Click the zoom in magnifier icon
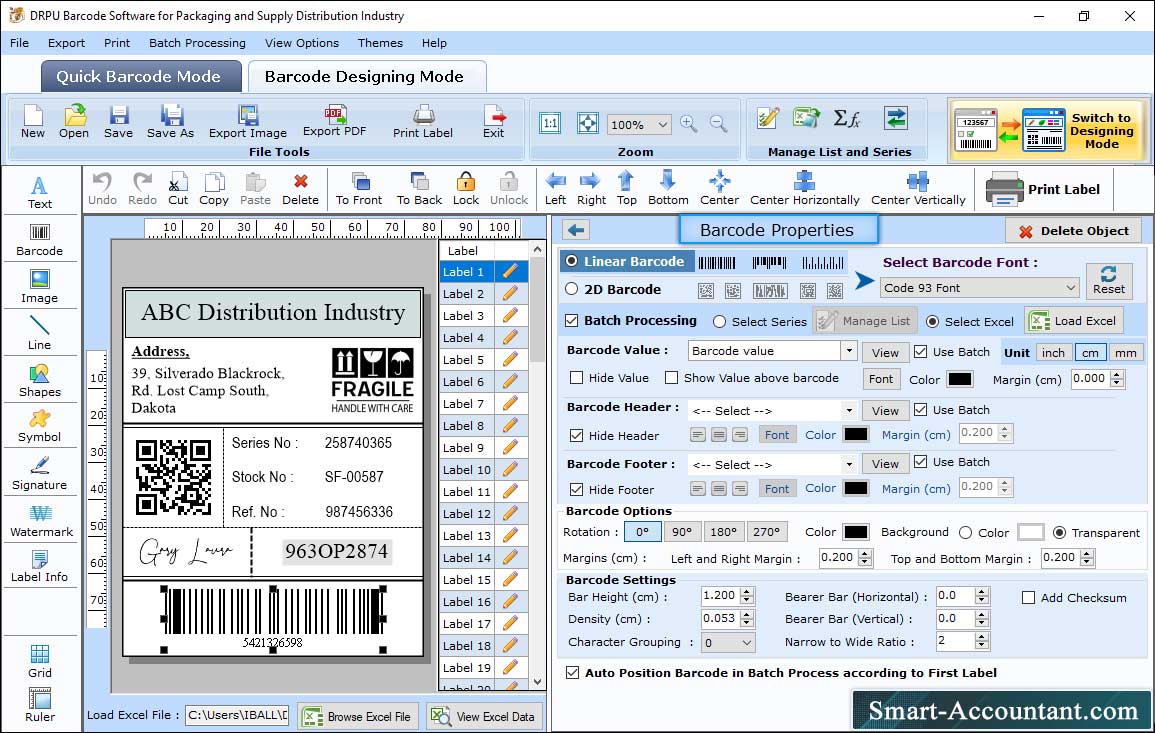Image resolution: width=1155 pixels, height=733 pixels. (689, 124)
